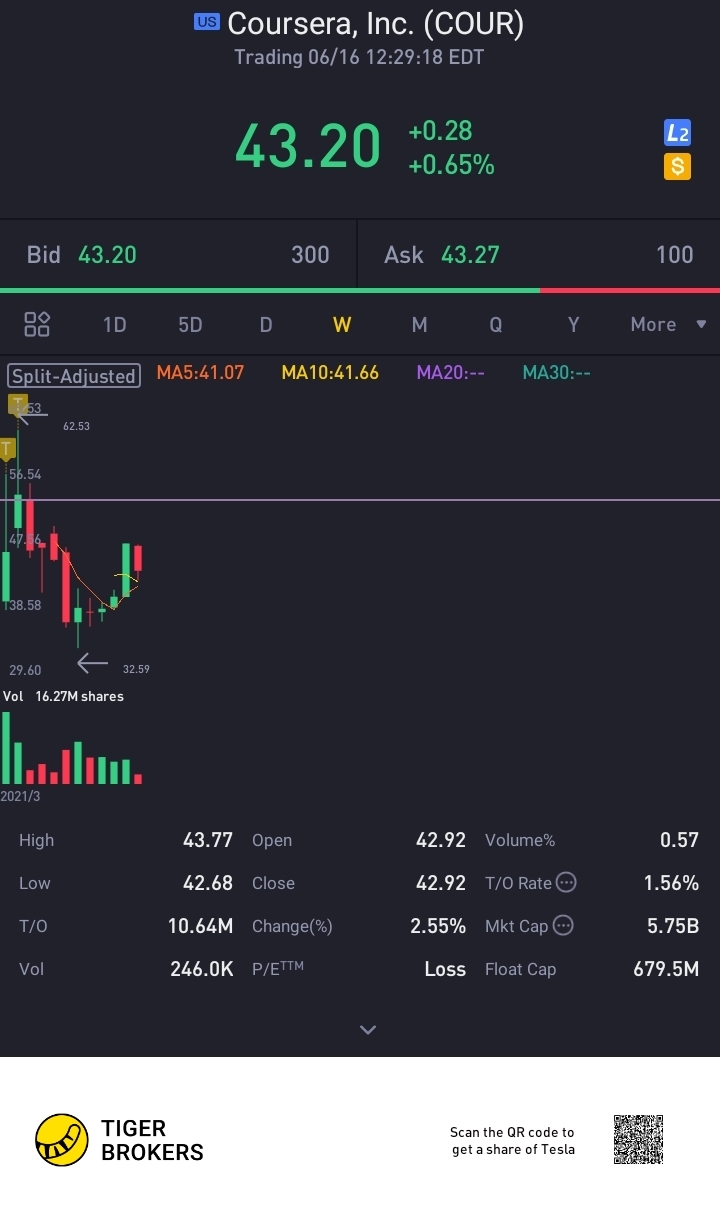Screen dimensions: 720x1223
Task: Select the M monthly chart tab
Action: 419,324
